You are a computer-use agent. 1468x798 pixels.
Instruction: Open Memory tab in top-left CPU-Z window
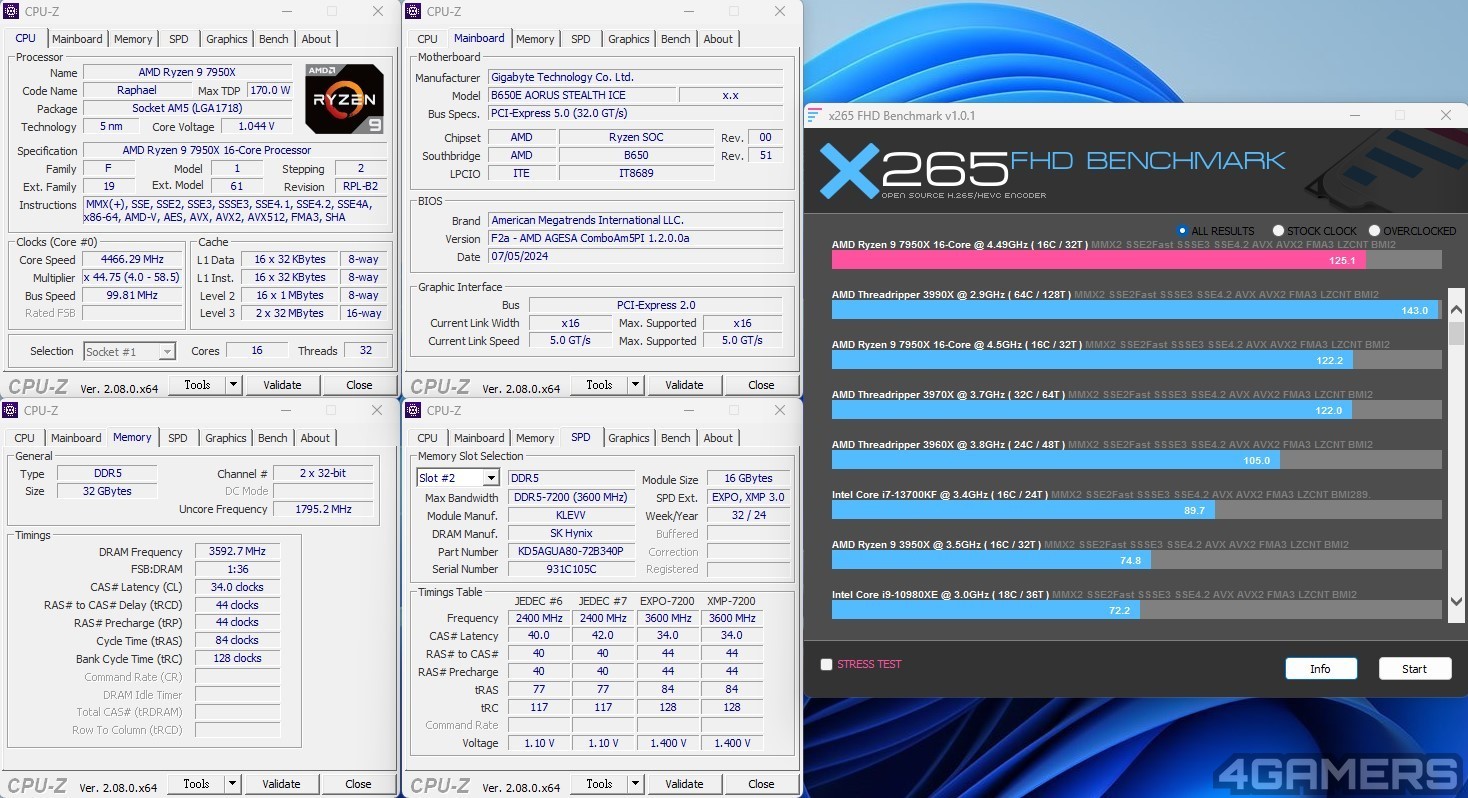133,39
